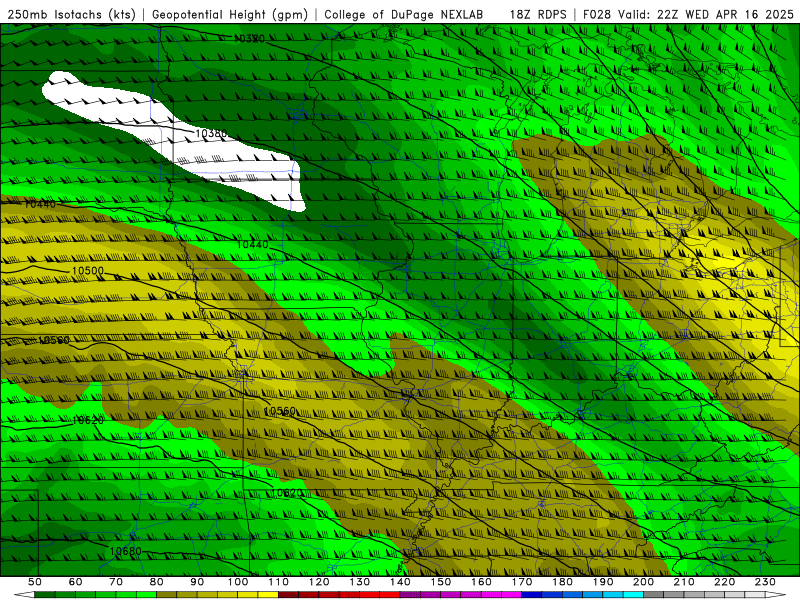
Task: Click the '18Z RDPS' model run label
Action: [x=538, y=14]
